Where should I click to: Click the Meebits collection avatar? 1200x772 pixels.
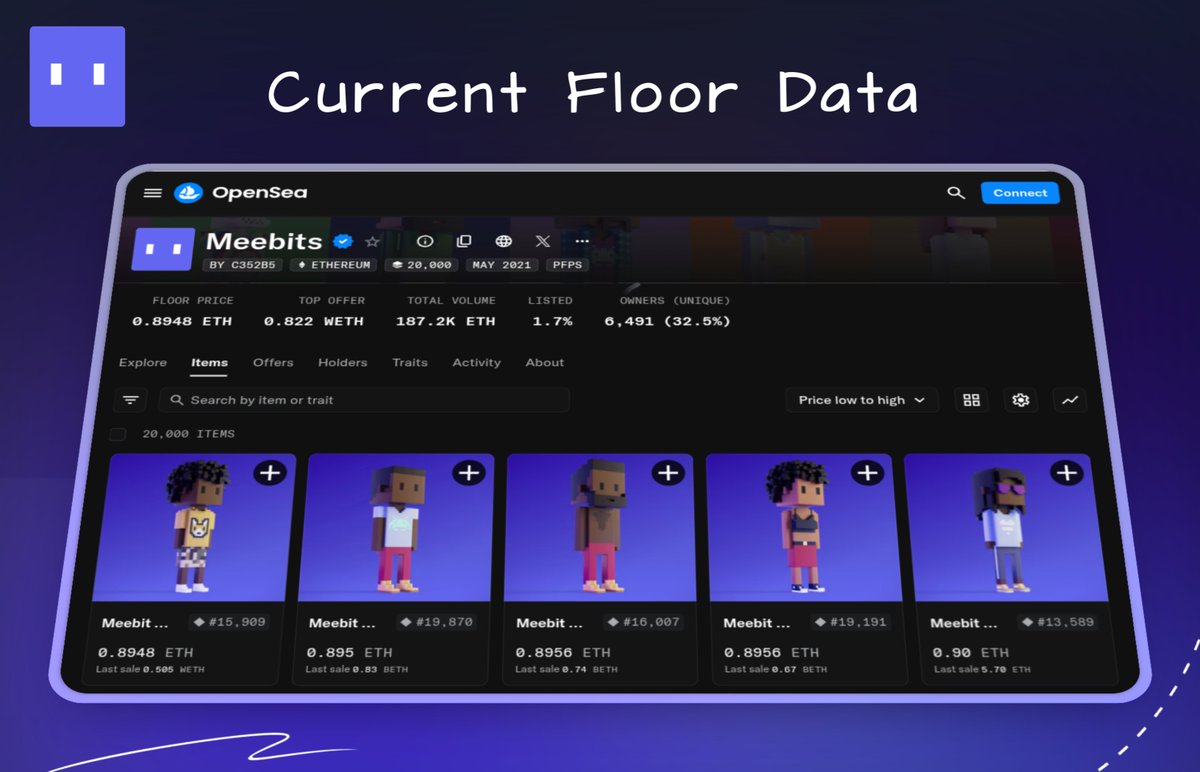(x=162, y=248)
